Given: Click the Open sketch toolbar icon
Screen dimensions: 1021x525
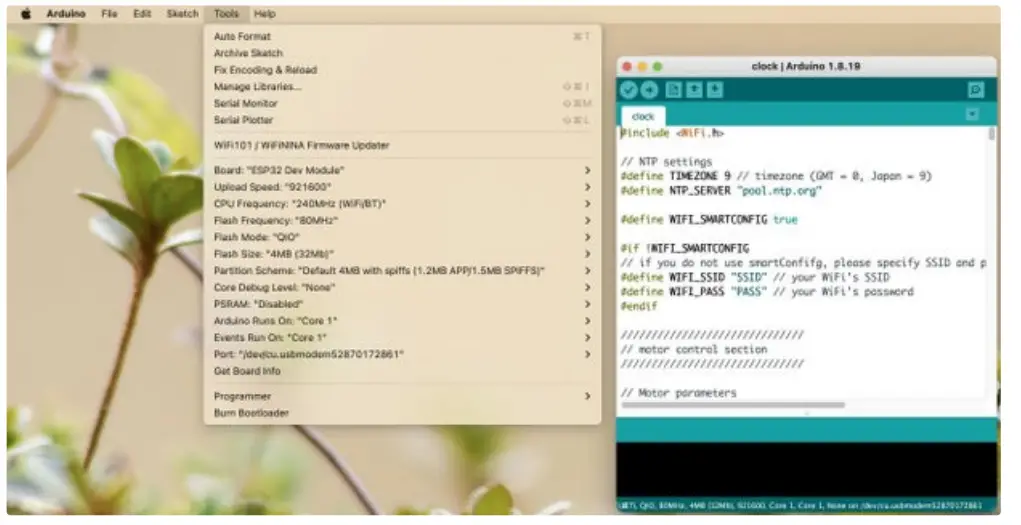Looking at the screenshot, I should click(694, 90).
